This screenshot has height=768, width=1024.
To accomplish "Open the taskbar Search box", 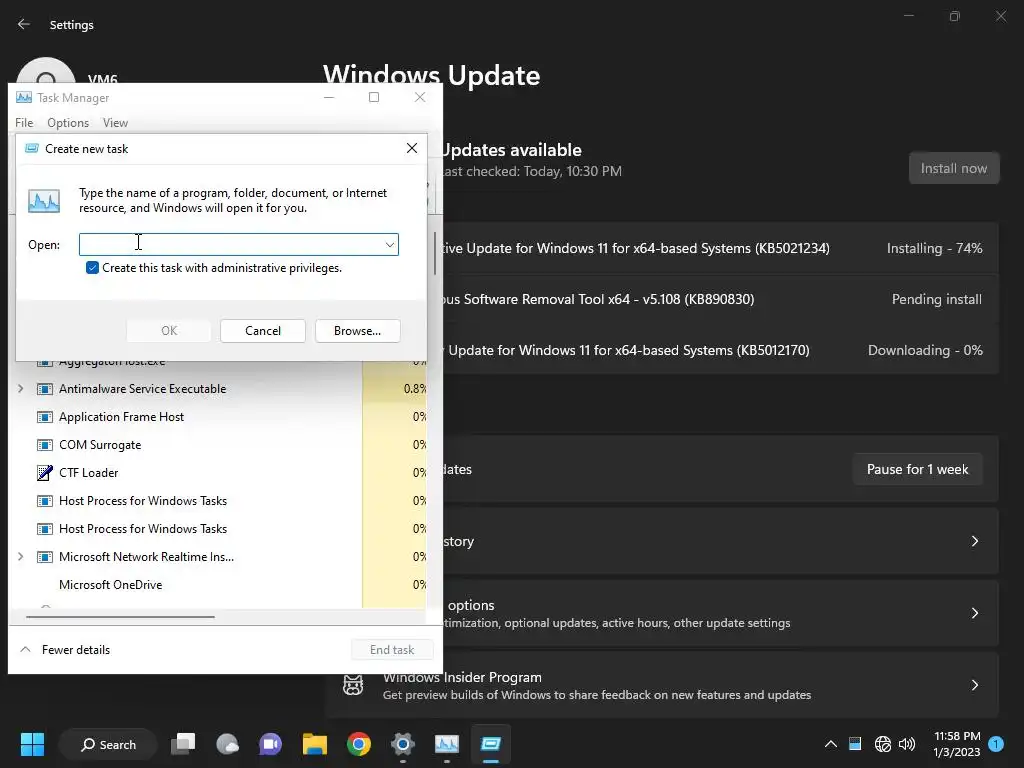I will [x=108, y=744].
